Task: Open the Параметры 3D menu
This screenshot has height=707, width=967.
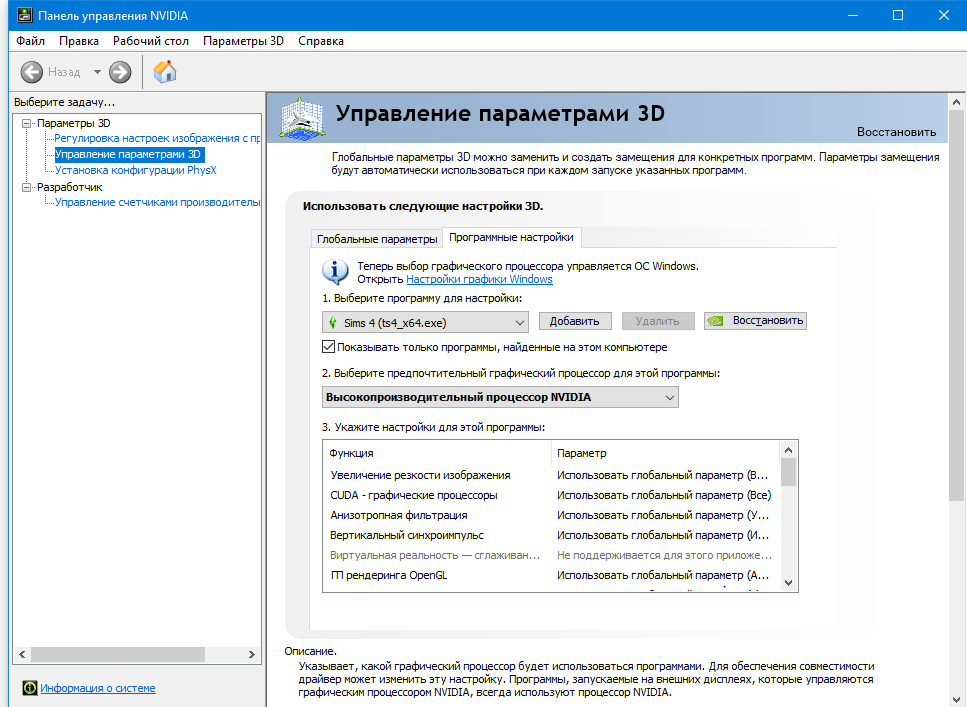Action: (x=243, y=41)
